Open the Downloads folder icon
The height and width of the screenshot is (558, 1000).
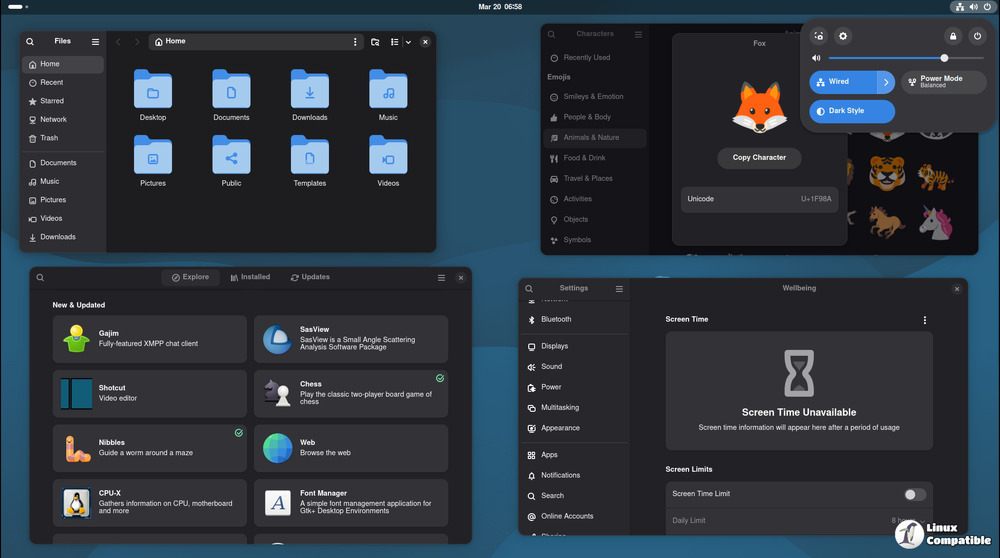click(310, 90)
